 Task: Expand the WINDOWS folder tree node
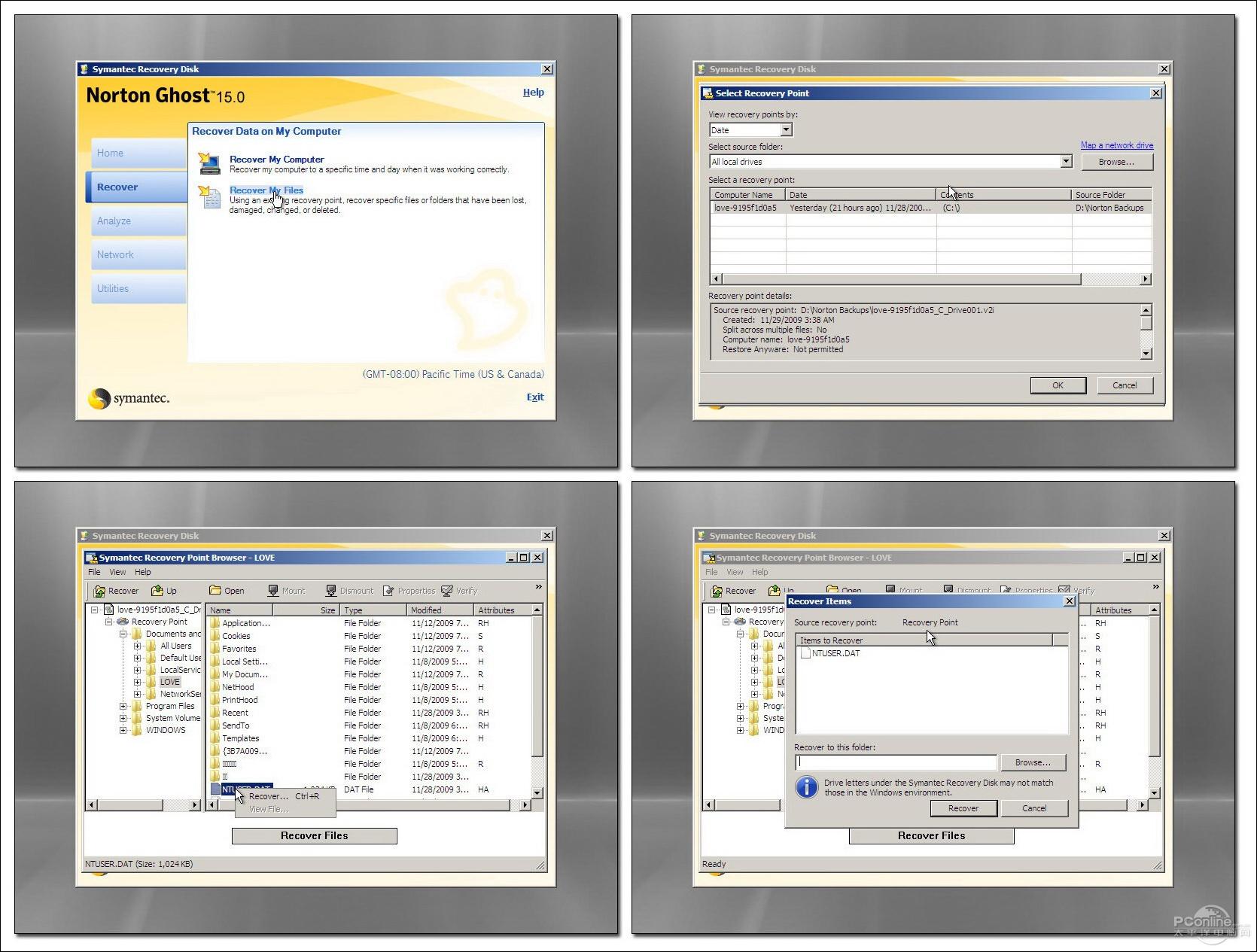click(123, 730)
